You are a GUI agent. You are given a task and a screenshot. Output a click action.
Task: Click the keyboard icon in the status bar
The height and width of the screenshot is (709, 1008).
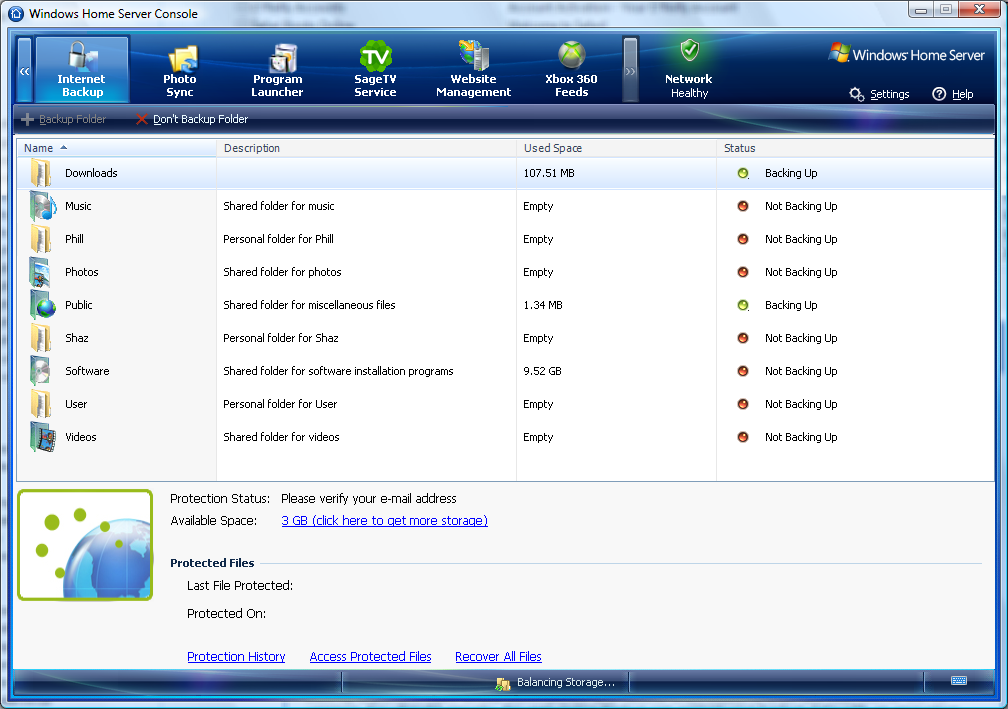tap(958, 681)
